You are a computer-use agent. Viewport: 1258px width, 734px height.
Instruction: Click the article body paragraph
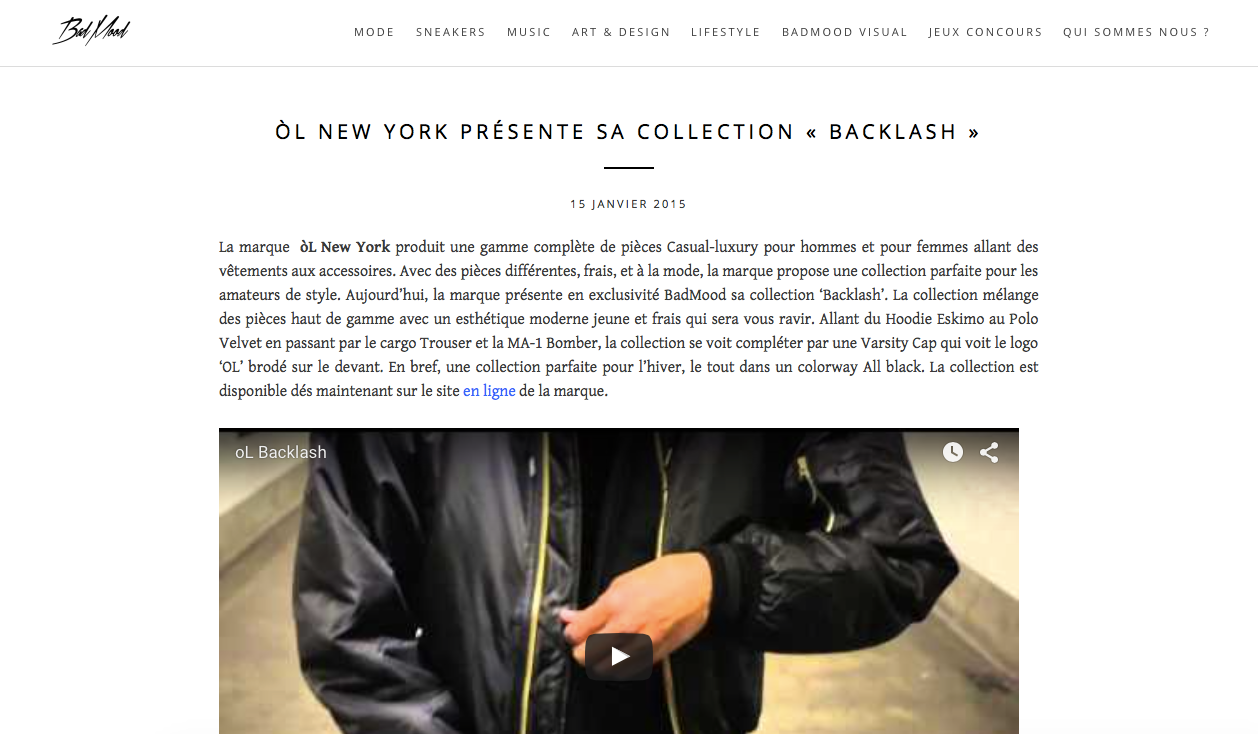coord(629,319)
